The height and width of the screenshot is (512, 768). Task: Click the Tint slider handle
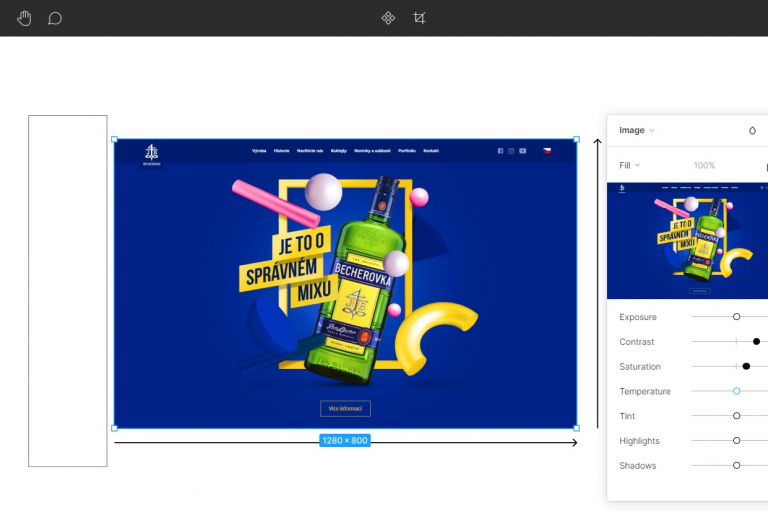click(x=736, y=416)
